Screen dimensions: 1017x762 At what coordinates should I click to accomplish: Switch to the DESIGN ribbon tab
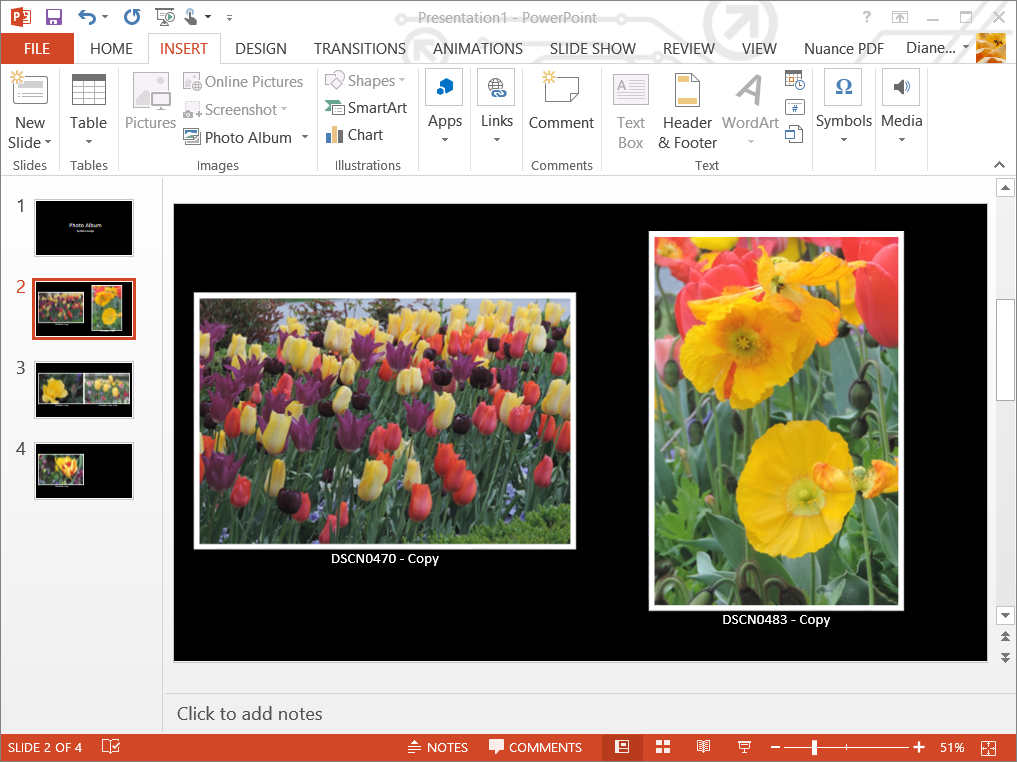pyautogui.click(x=260, y=48)
